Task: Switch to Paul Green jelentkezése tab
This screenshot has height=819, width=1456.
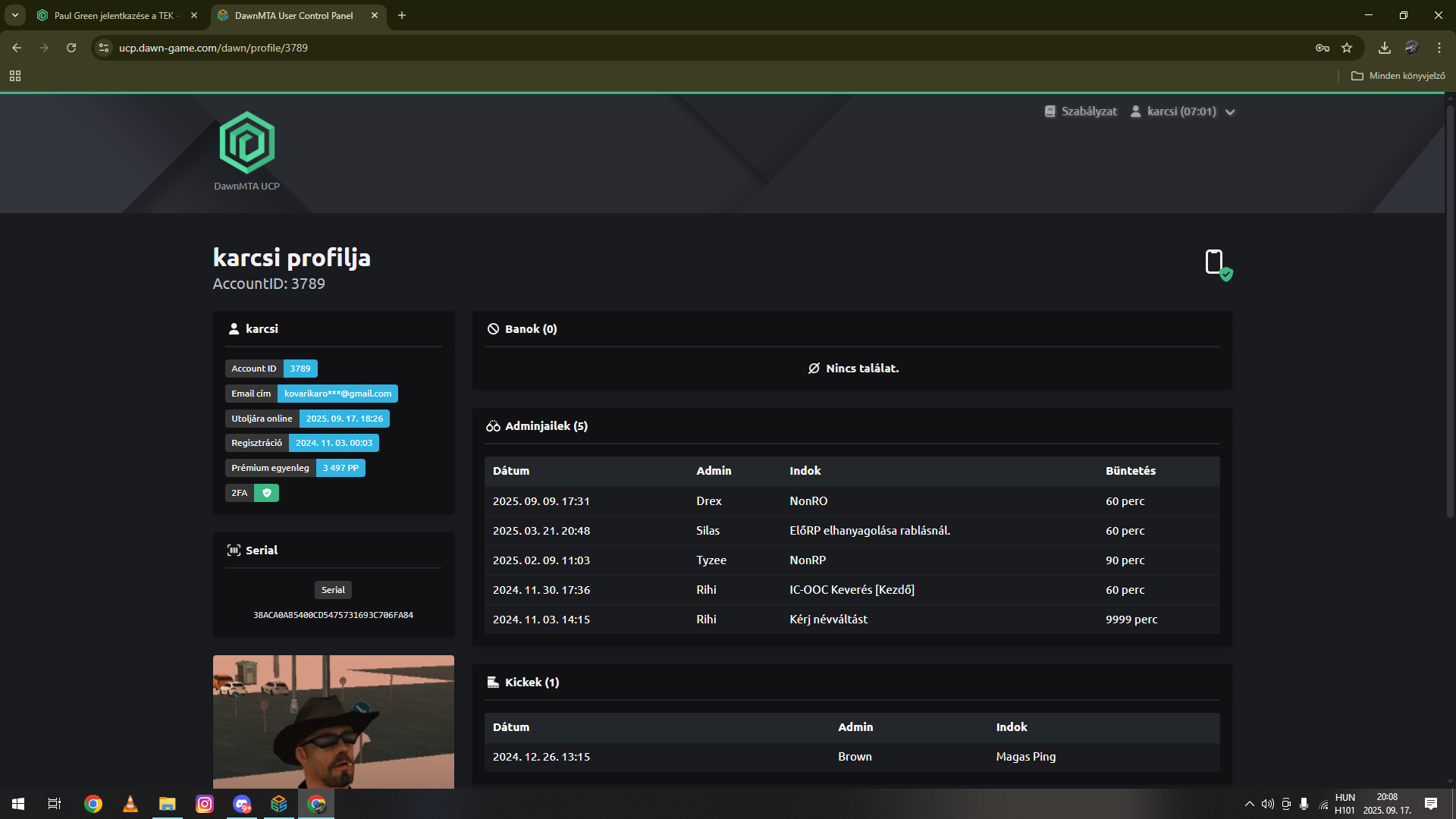Action: click(114, 15)
